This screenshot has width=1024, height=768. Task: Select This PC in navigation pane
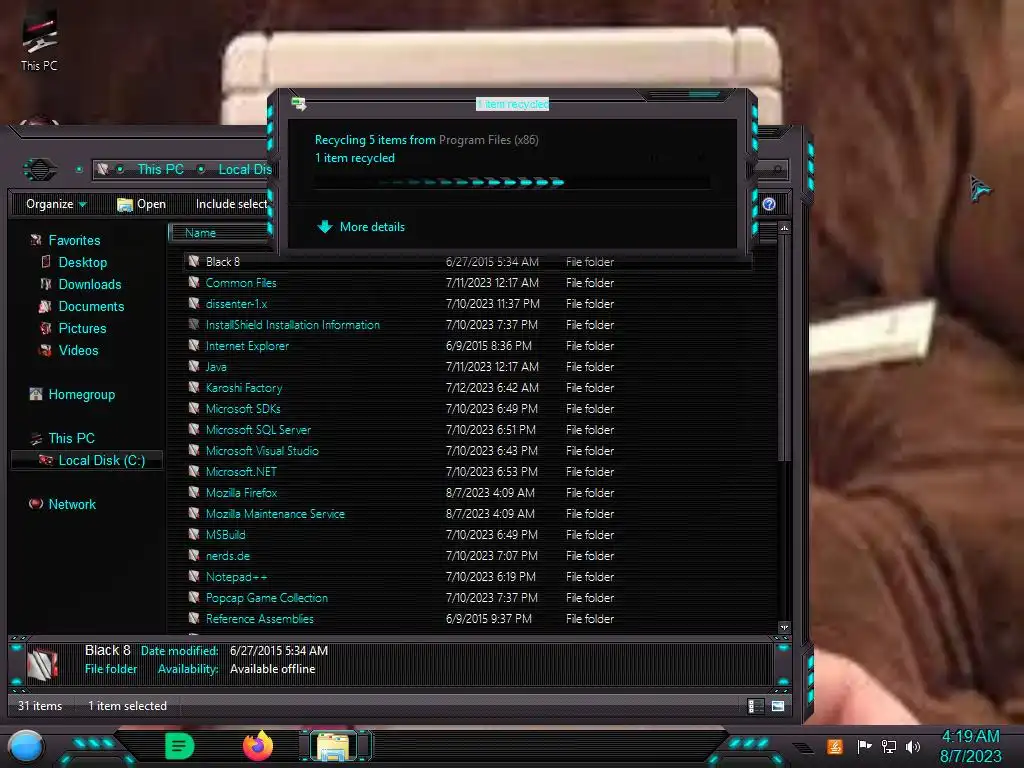tap(71, 438)
